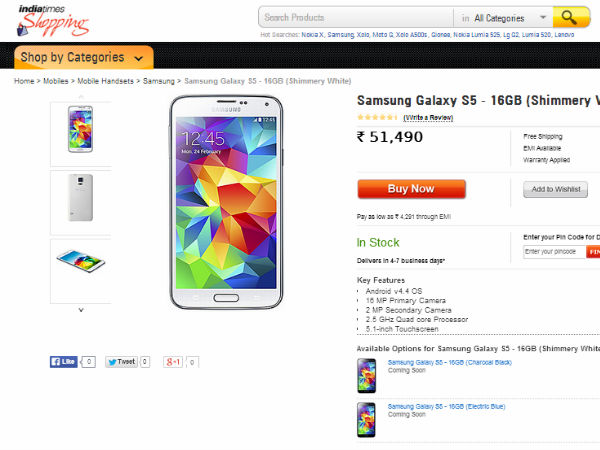Click the product star rating
Viewport: 600px width, 450px height.
point(377,117)
